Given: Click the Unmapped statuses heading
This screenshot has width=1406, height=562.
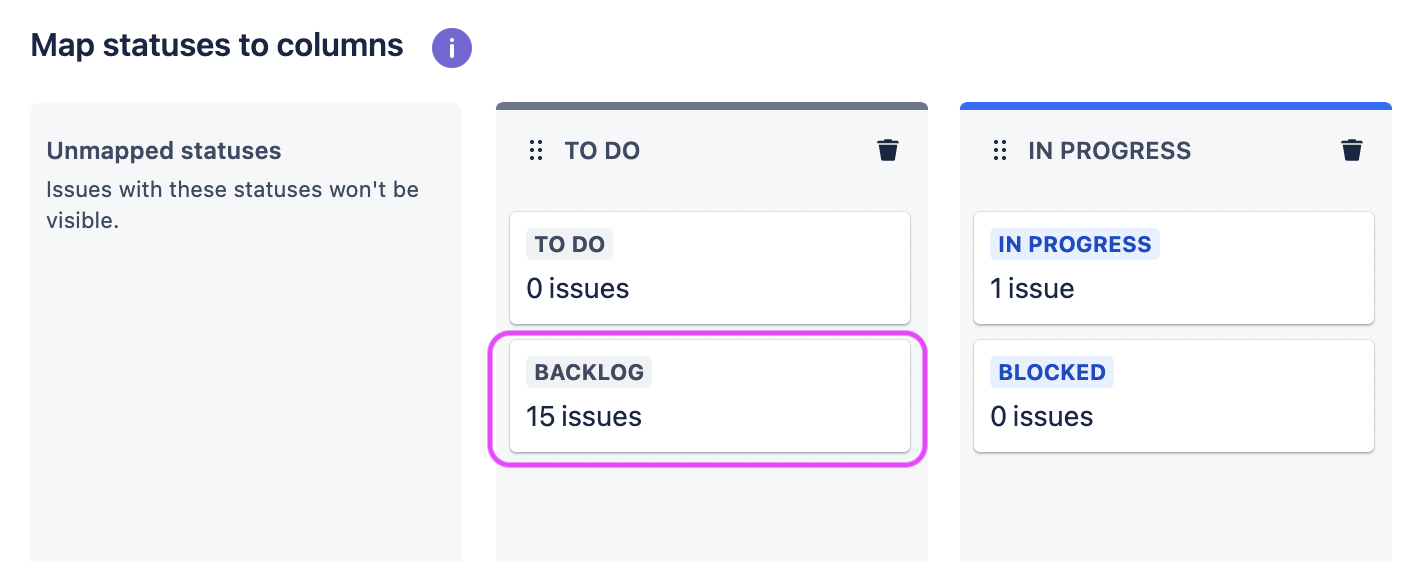Looking at the screenshot, I should click(164, 151).
